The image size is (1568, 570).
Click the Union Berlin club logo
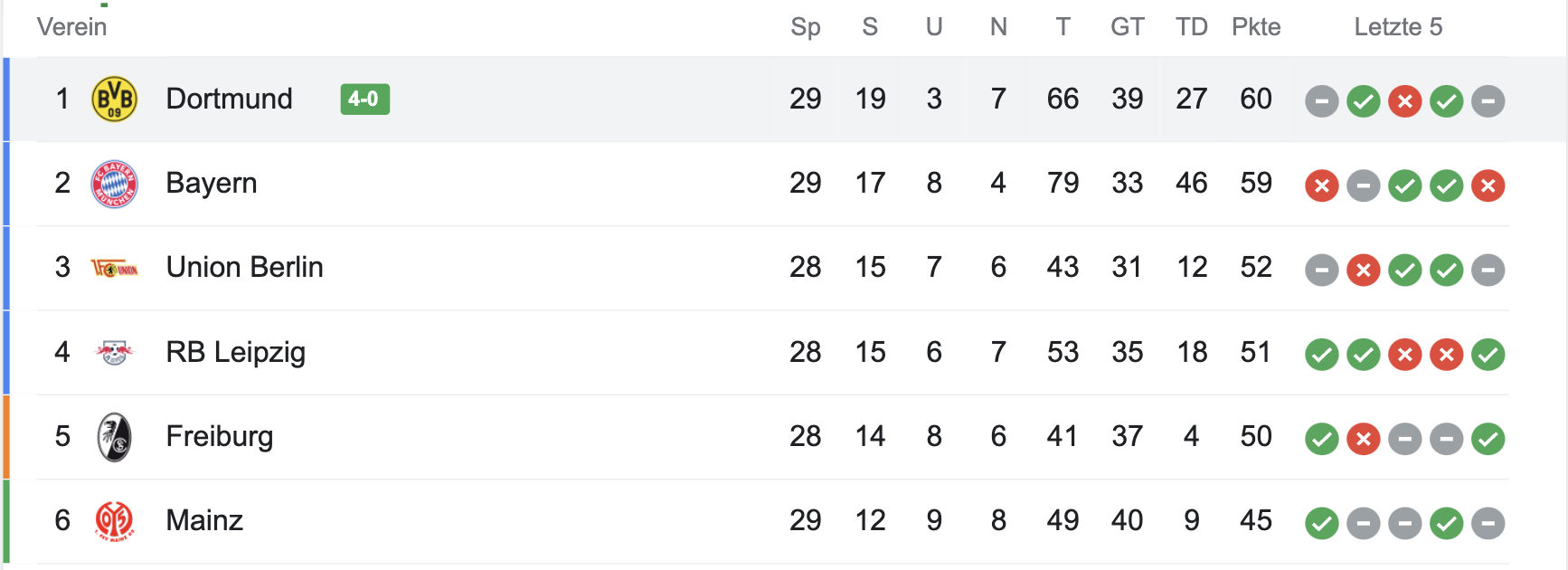[x=115, y=268]
